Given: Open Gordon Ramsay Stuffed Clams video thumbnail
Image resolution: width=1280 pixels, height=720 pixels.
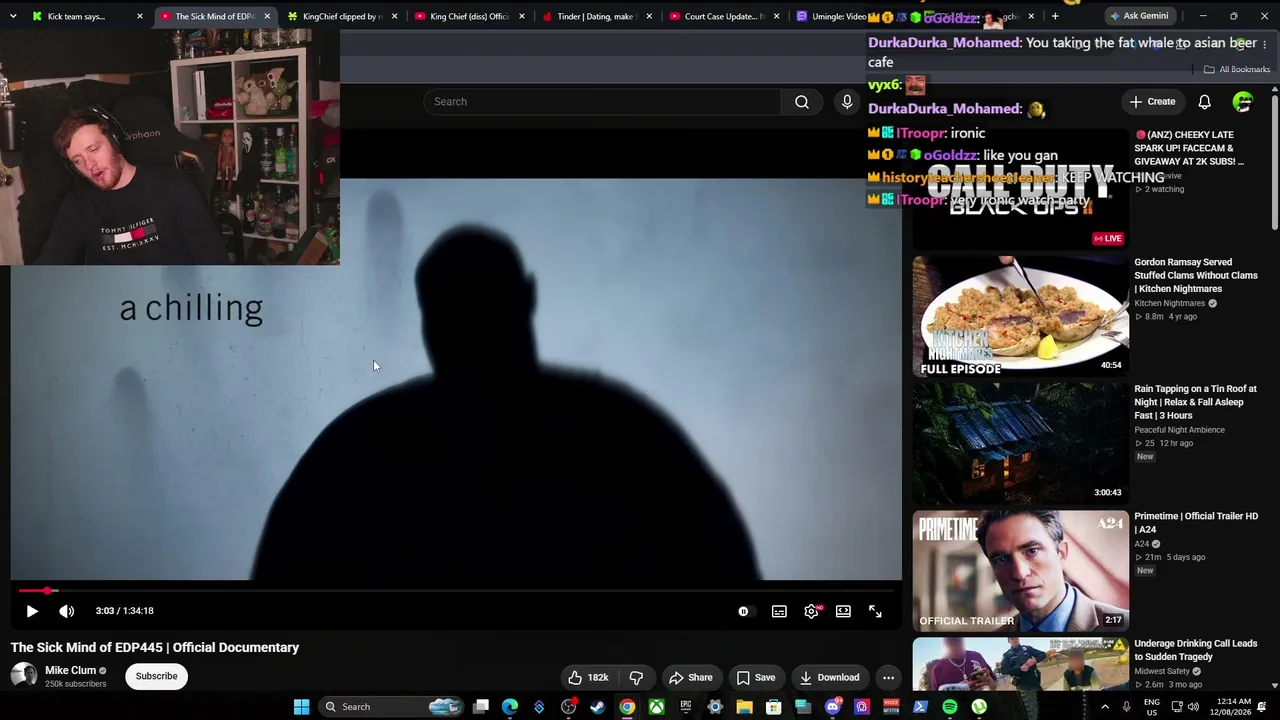Looking at the screenshot, I should (x=1020, y=316).
